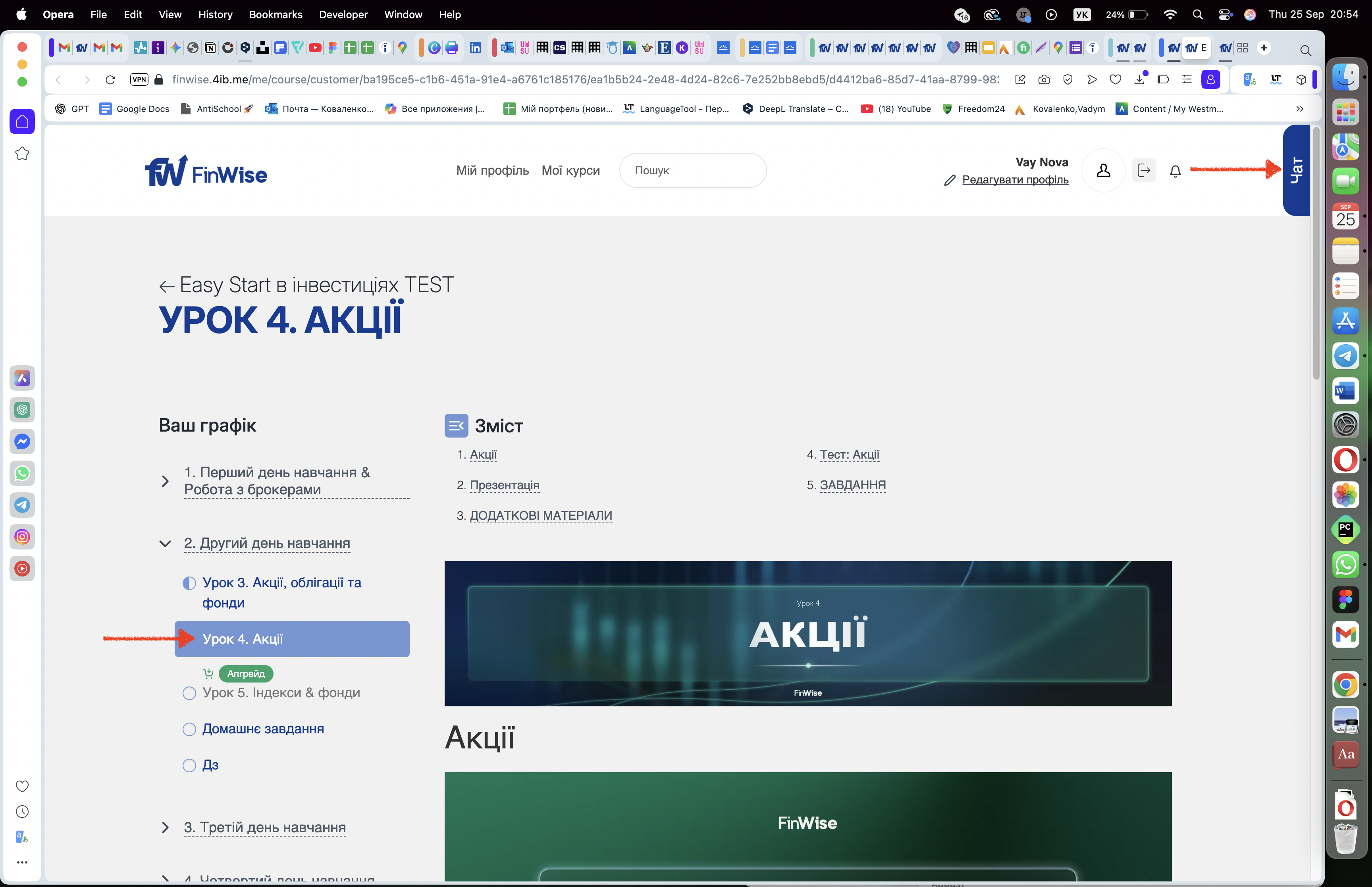1372x887 pixels.
Task: Click the notification bell icon
Action: coord(1175,171)
